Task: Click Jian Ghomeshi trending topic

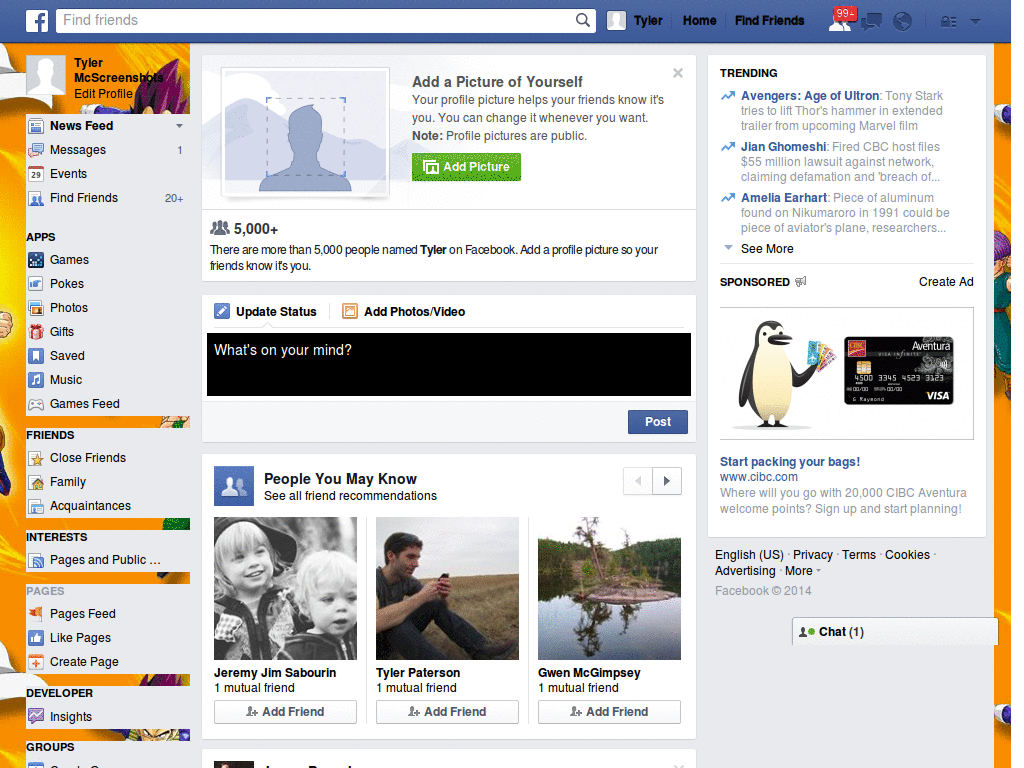Action: click(783, 147)
